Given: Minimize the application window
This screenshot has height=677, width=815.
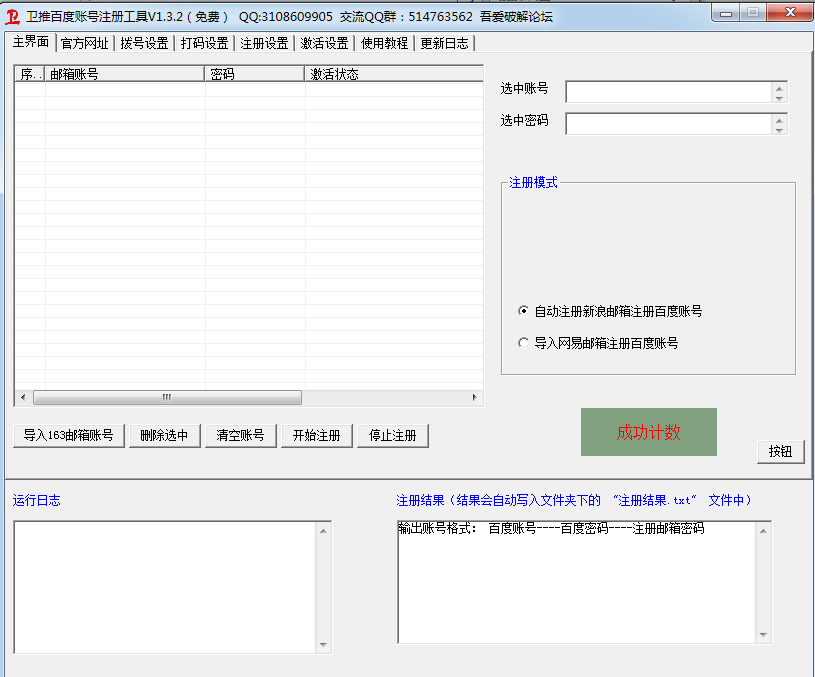Looking at the screenshot, I should pyautogui.click(x=726, y=14).
